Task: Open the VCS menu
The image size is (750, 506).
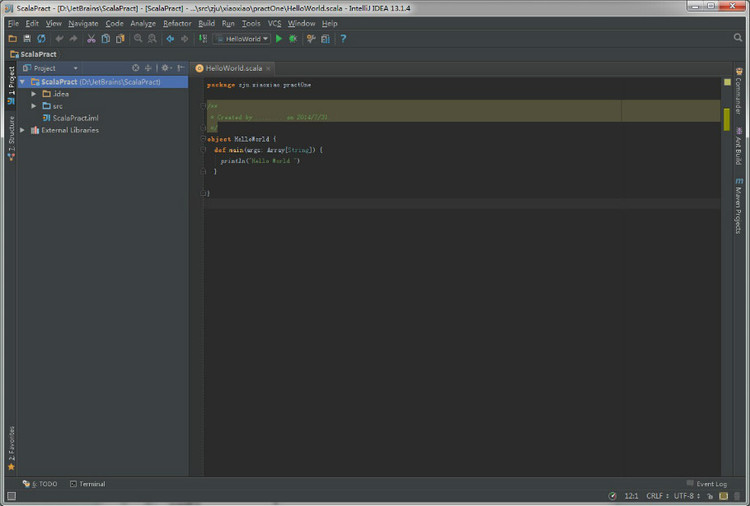Action: pos(274,23)
